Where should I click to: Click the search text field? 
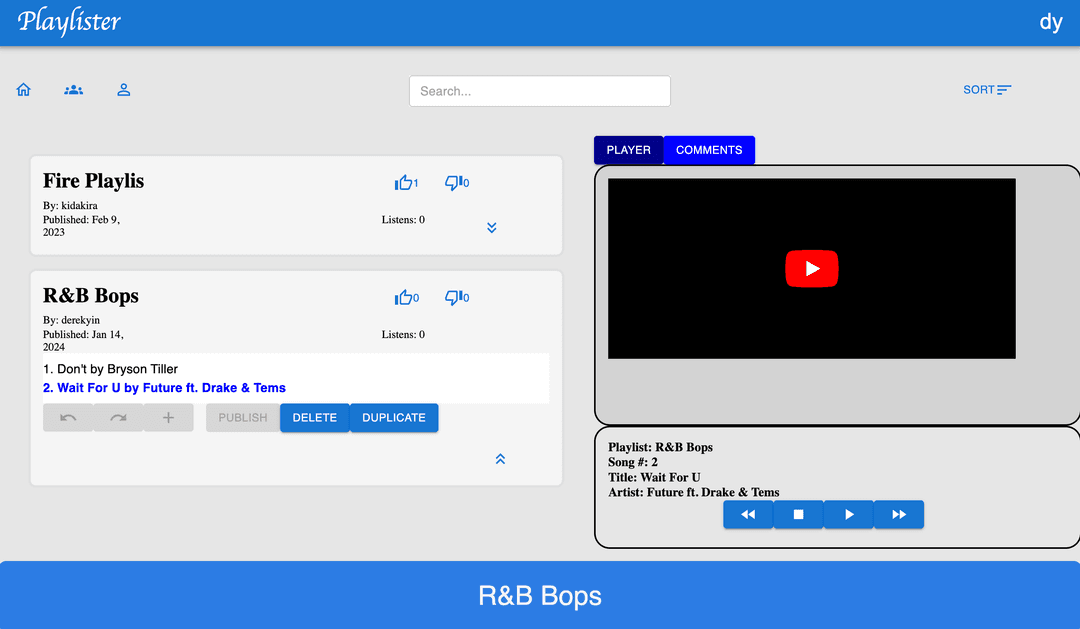point(539,91)
